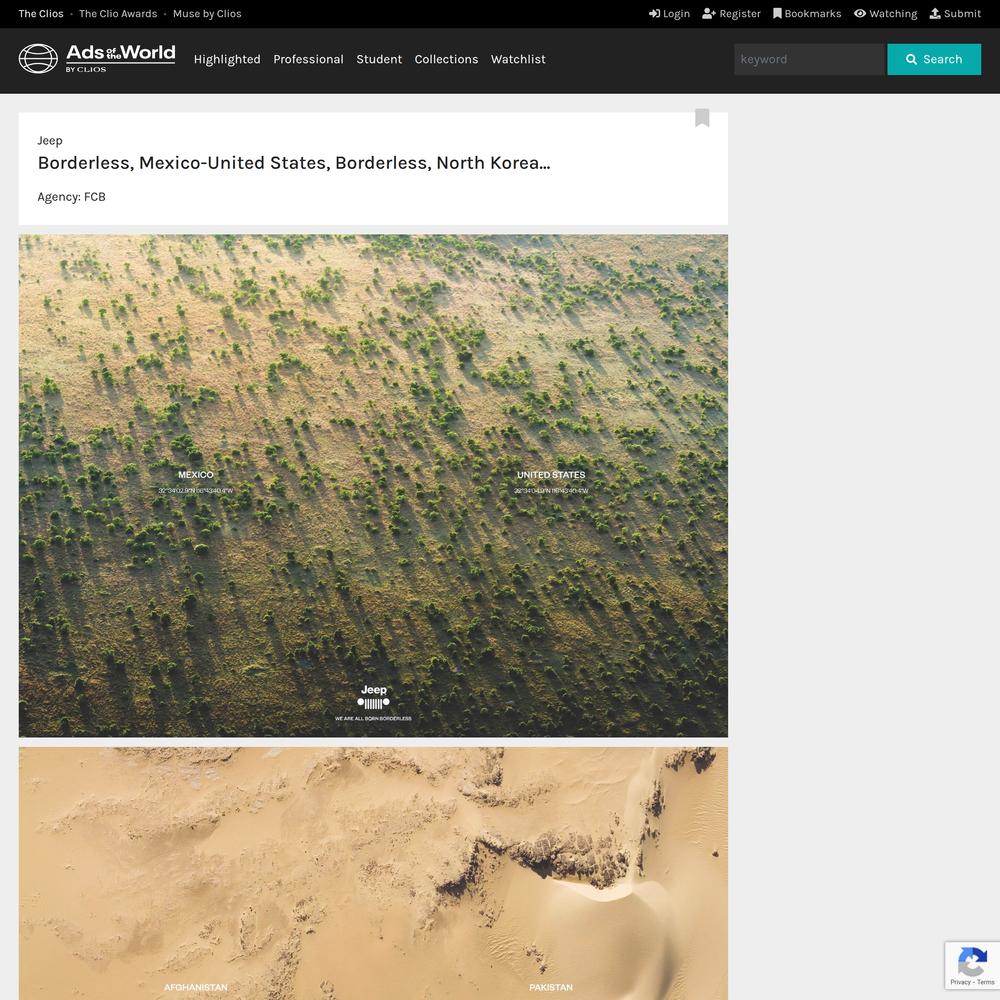
Task: Toggle the bookmark ribbon on the Jeep ad
Action: (x=702, y=117)
